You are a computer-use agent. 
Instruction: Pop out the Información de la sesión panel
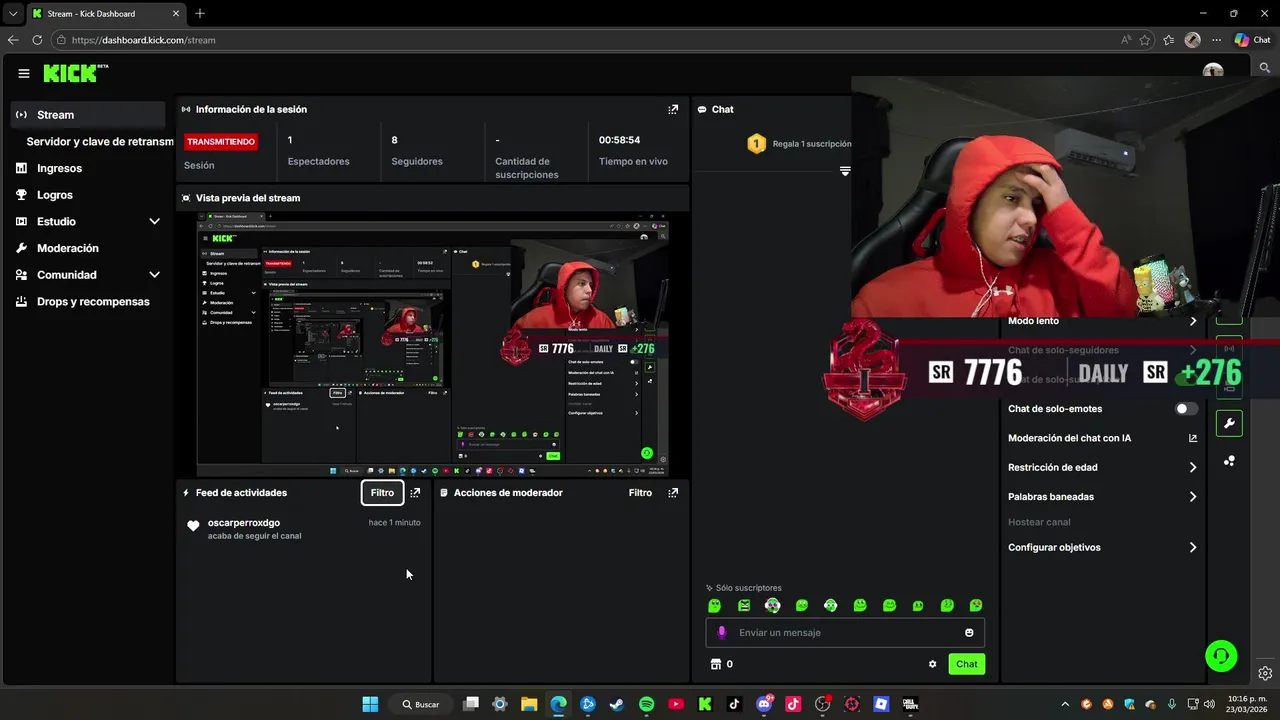(x=673, y=109)
